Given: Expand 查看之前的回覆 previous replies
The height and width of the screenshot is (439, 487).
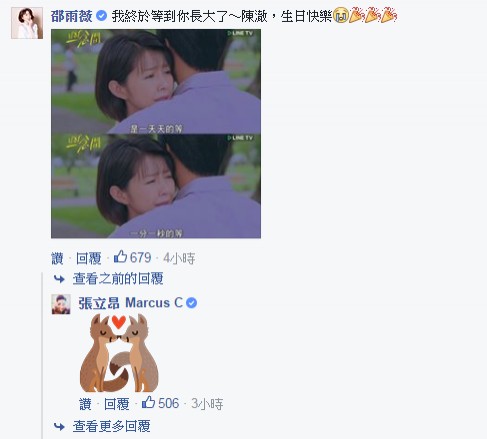Looking at the screenshot, I should coord(118,279).
